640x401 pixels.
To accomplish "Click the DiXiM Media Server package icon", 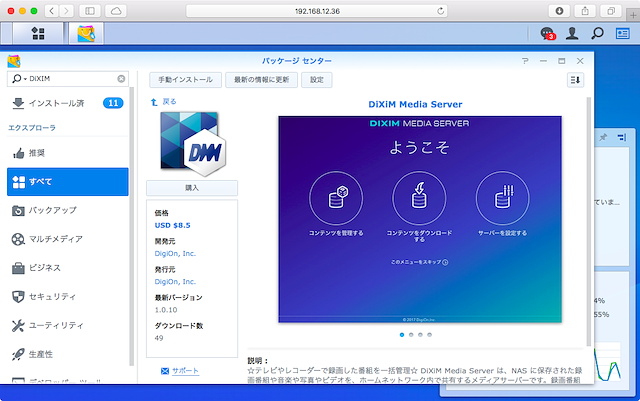I will pos(193,144).
